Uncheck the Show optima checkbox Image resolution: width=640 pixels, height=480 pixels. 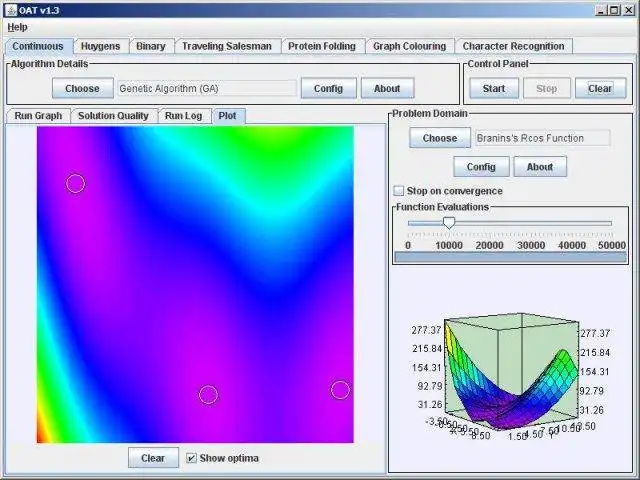pyautogui.click(x=191, y=458)
